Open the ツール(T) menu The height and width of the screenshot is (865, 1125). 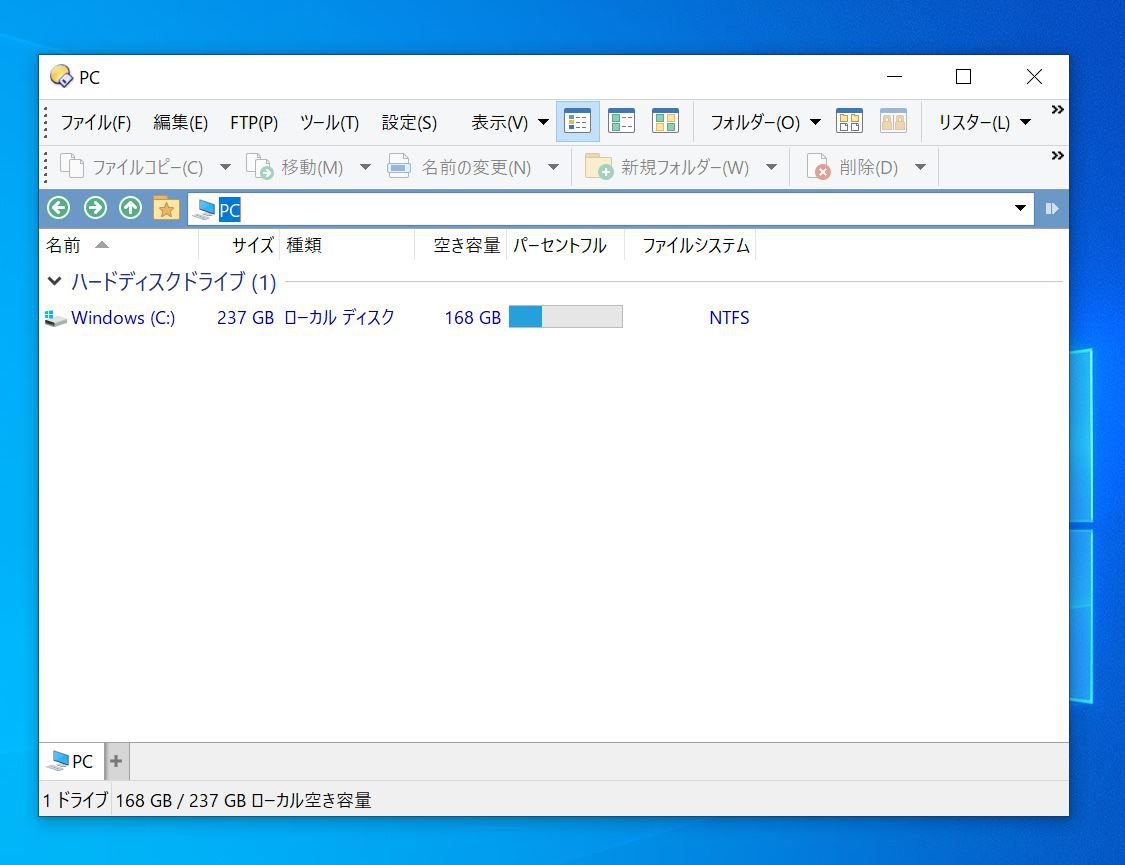coord(329,122)
